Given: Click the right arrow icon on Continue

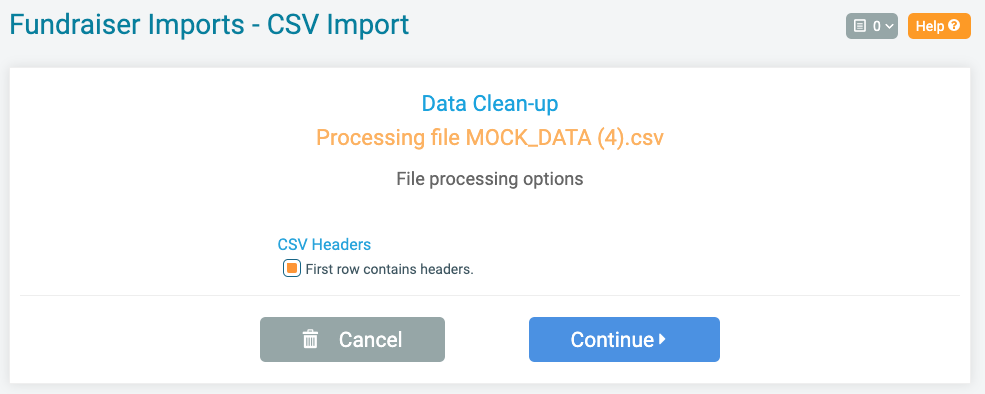Looking at the screenshot, I should pos(662,339).
